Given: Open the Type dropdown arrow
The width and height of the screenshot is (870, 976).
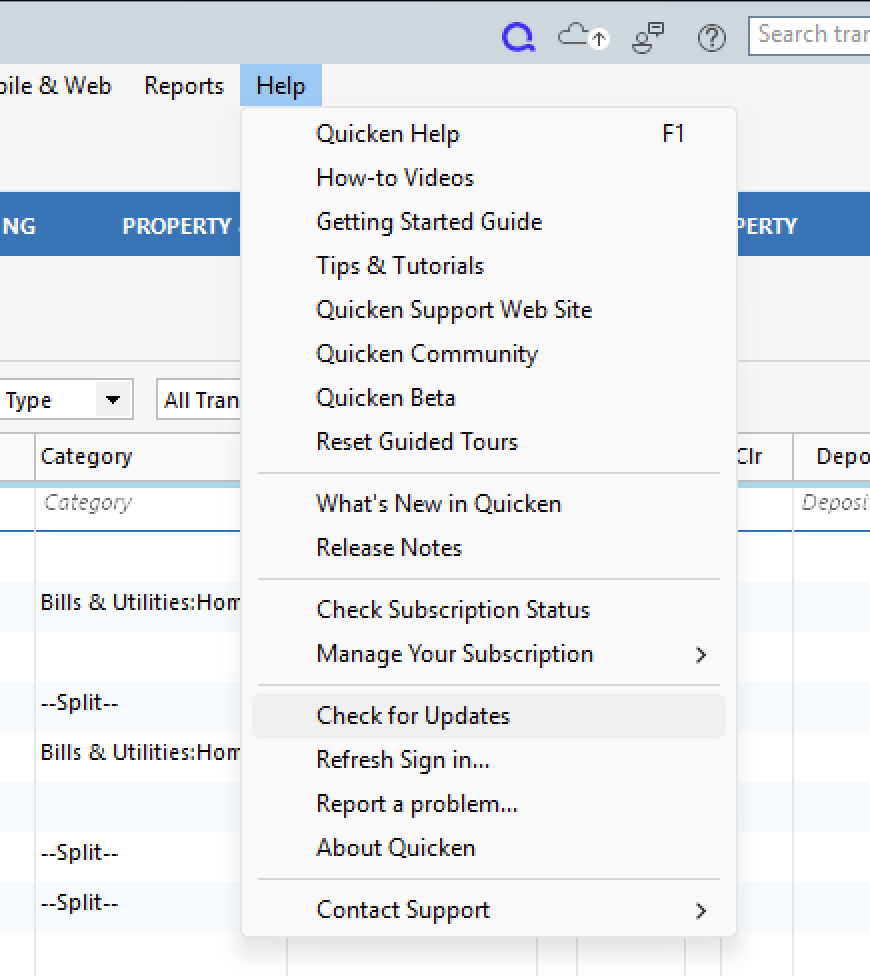Looking at the screenshot, I should [x=113, y=400].
